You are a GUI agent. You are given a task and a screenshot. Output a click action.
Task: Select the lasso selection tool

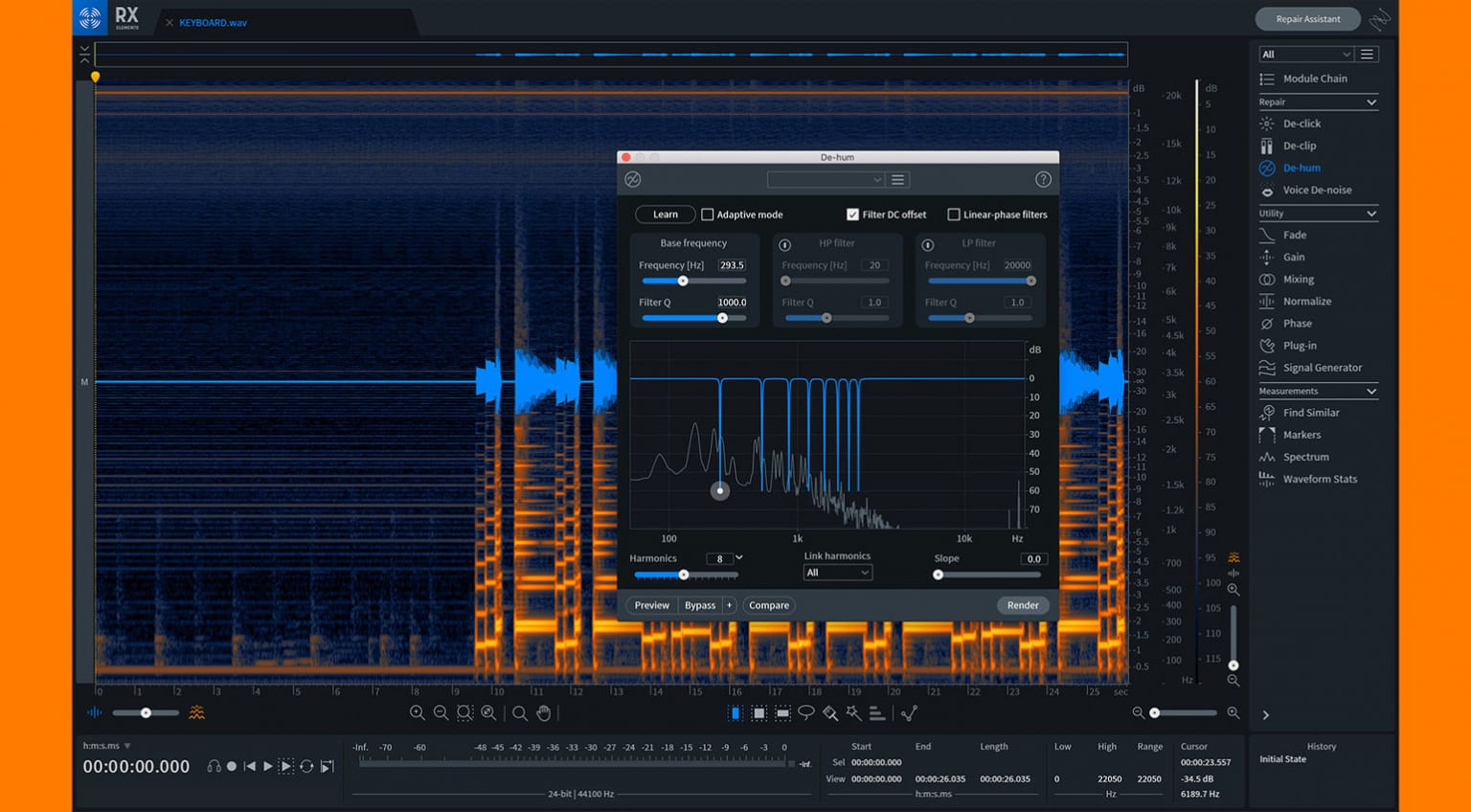pyautogui.click(x=806, y=713)
